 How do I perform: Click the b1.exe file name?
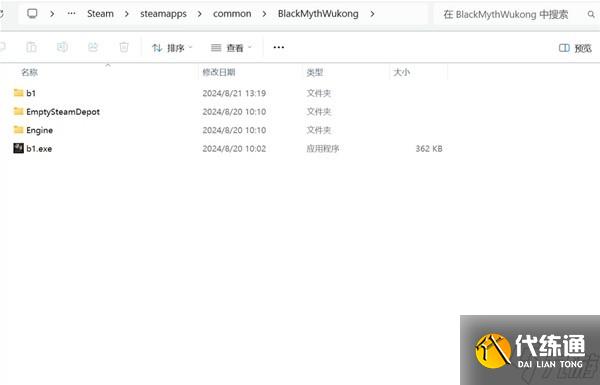(x=39, y=149)
